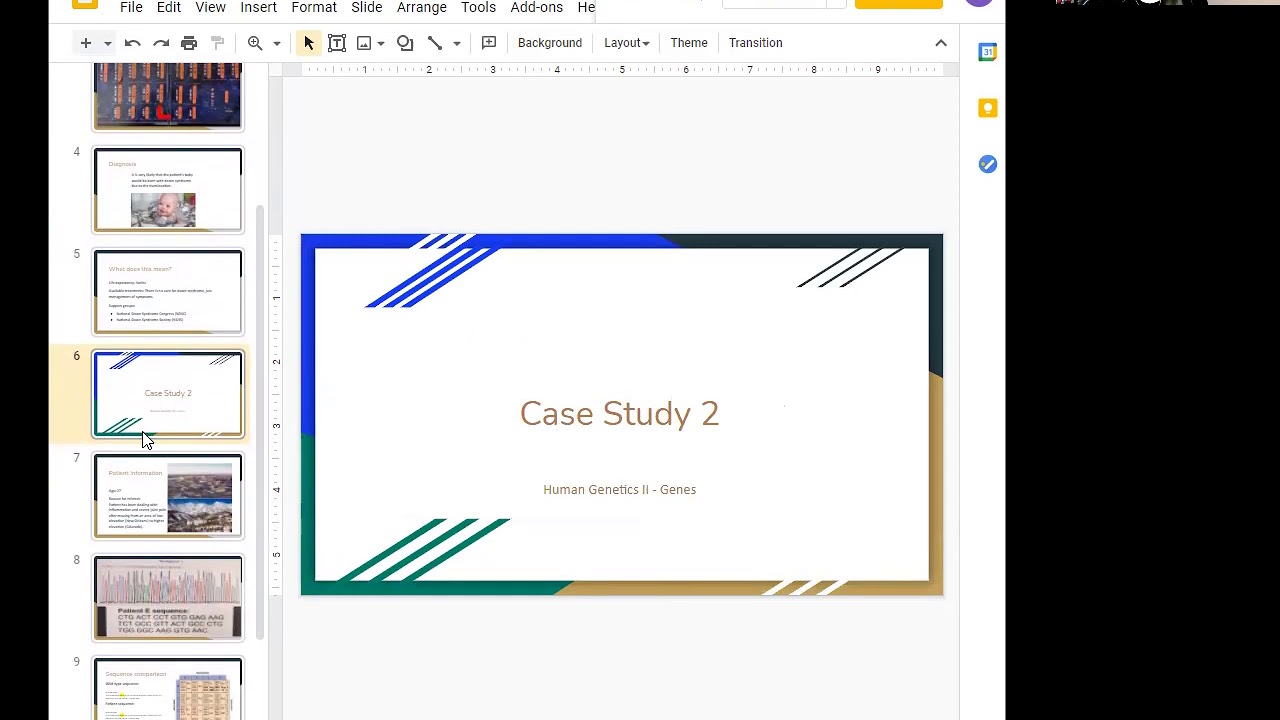Click the Slides home logo icon
1280x720 pixels.
[x=85, y=4]
